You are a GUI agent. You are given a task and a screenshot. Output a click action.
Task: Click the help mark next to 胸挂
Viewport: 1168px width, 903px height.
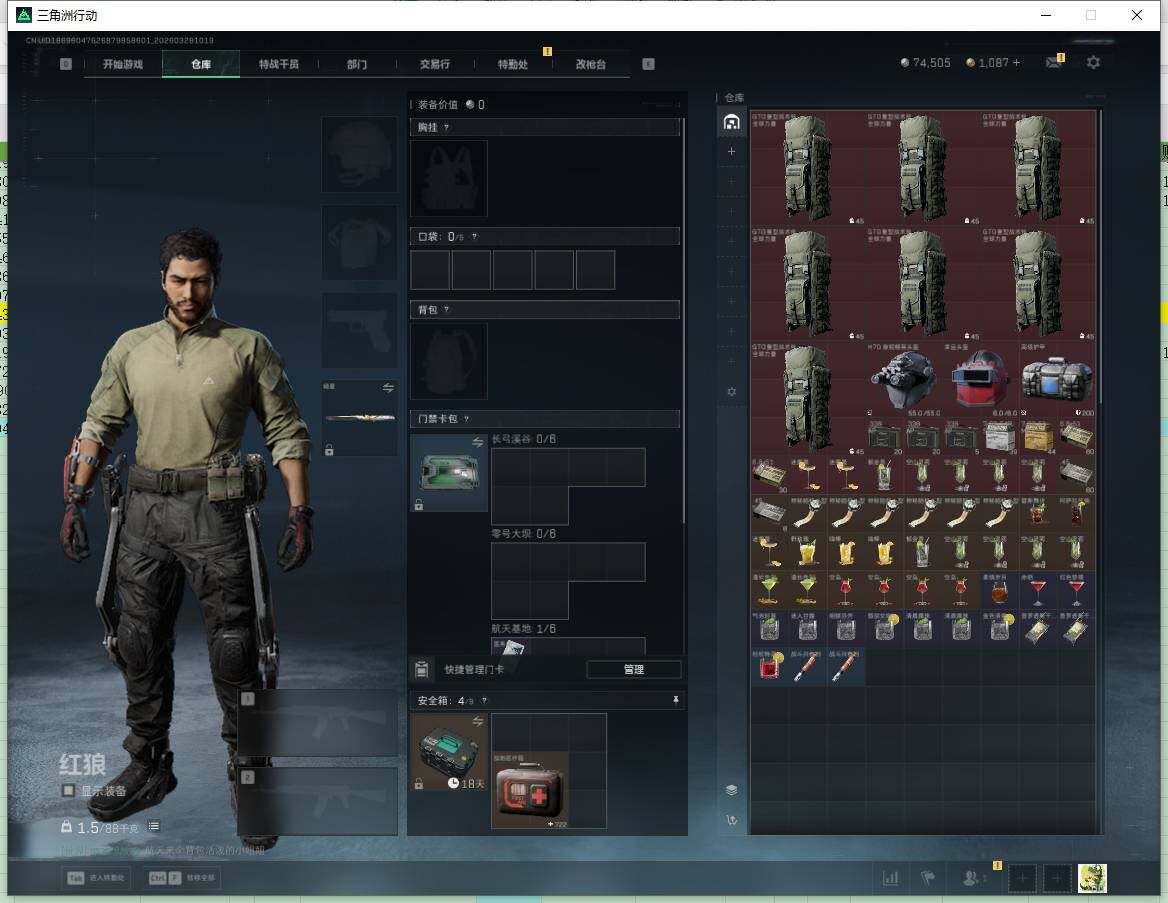(x=446, y=127)
